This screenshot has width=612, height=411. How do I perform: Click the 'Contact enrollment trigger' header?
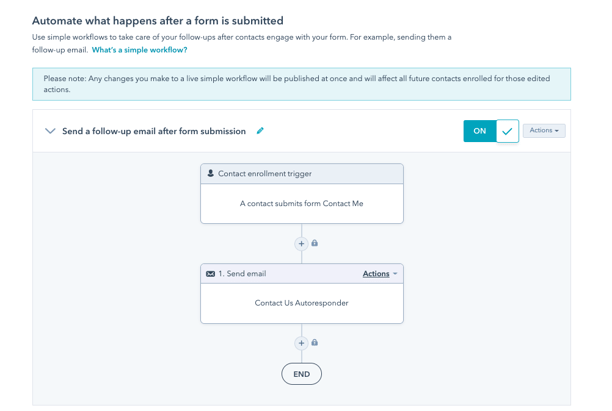tap(302, 174)
